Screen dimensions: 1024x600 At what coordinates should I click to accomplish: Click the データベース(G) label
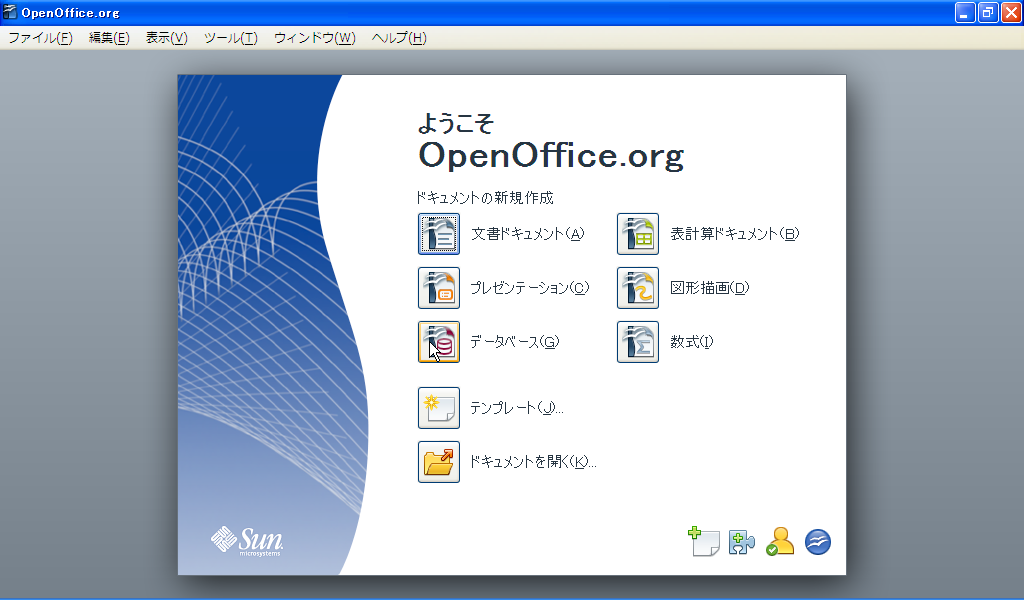tap(515, 342)
